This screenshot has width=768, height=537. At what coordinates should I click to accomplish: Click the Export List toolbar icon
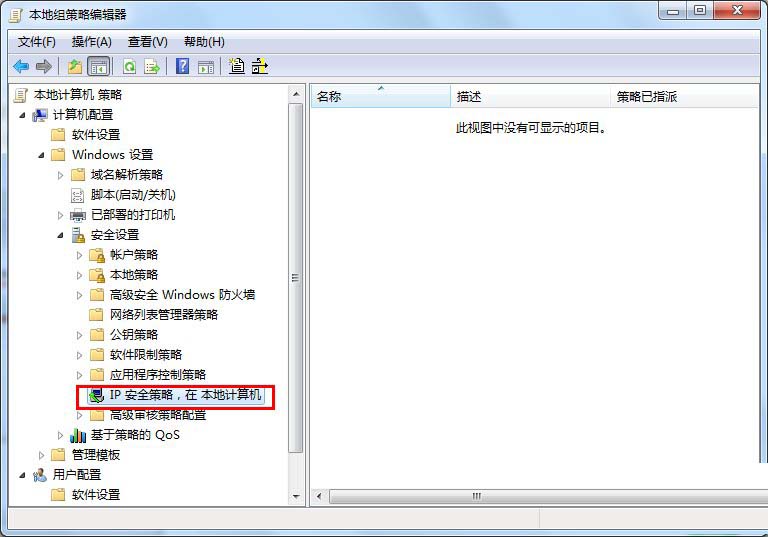(152, 66)
